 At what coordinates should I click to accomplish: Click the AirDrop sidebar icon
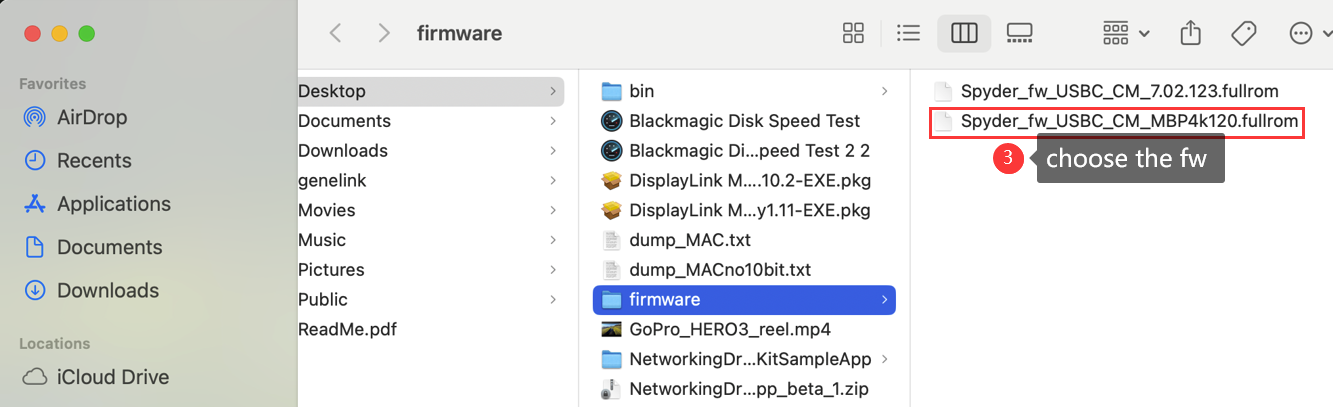tap(35, 117)
